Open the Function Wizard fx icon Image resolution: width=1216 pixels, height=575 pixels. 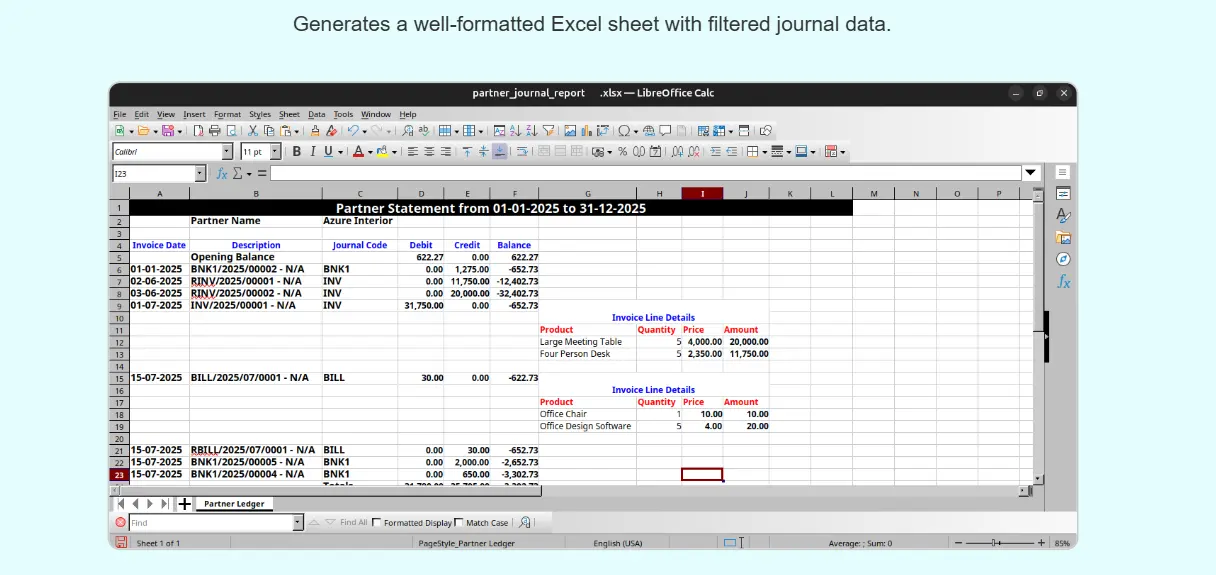[x=222, y=174]
